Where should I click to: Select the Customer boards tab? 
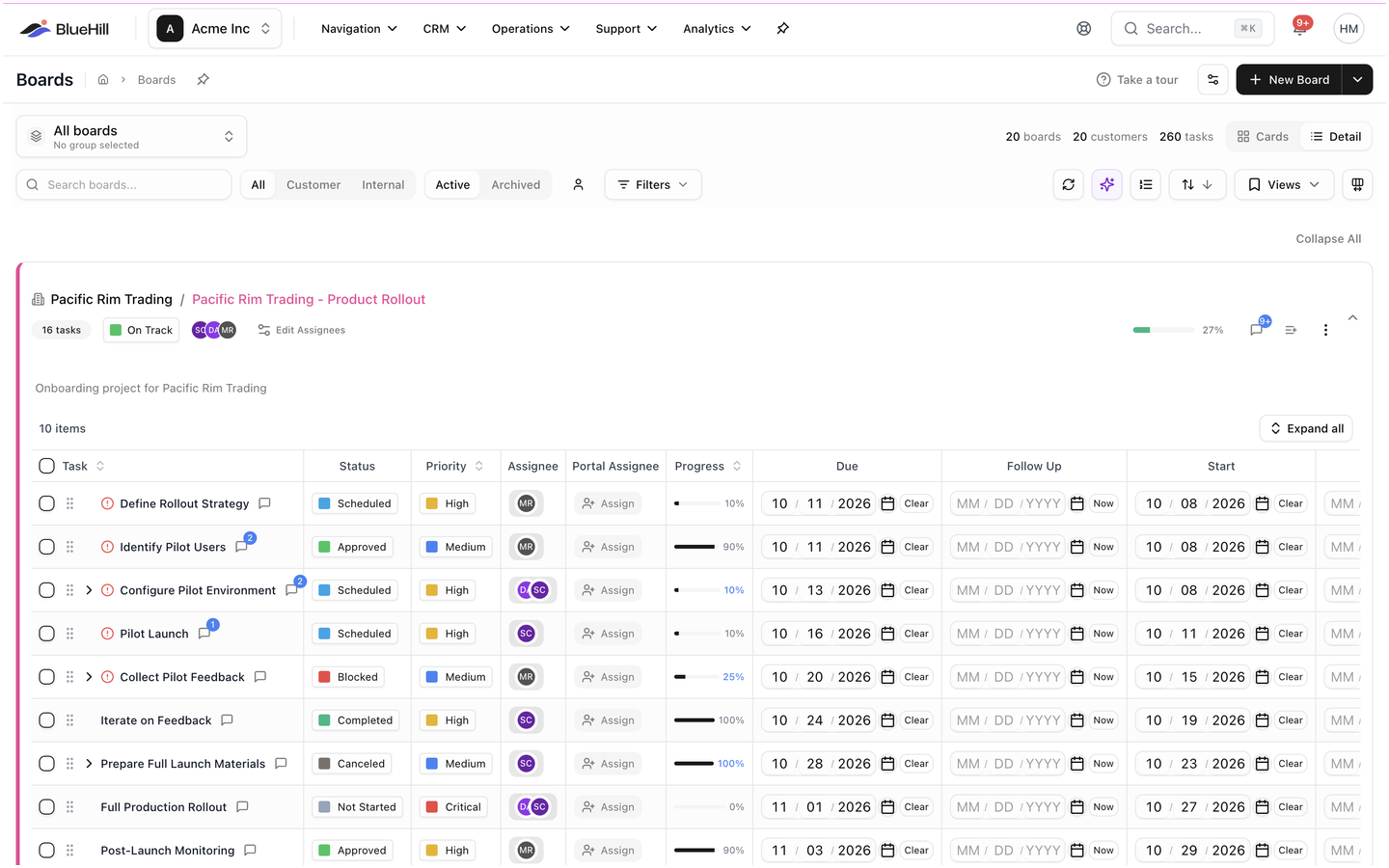pos(313,185)
